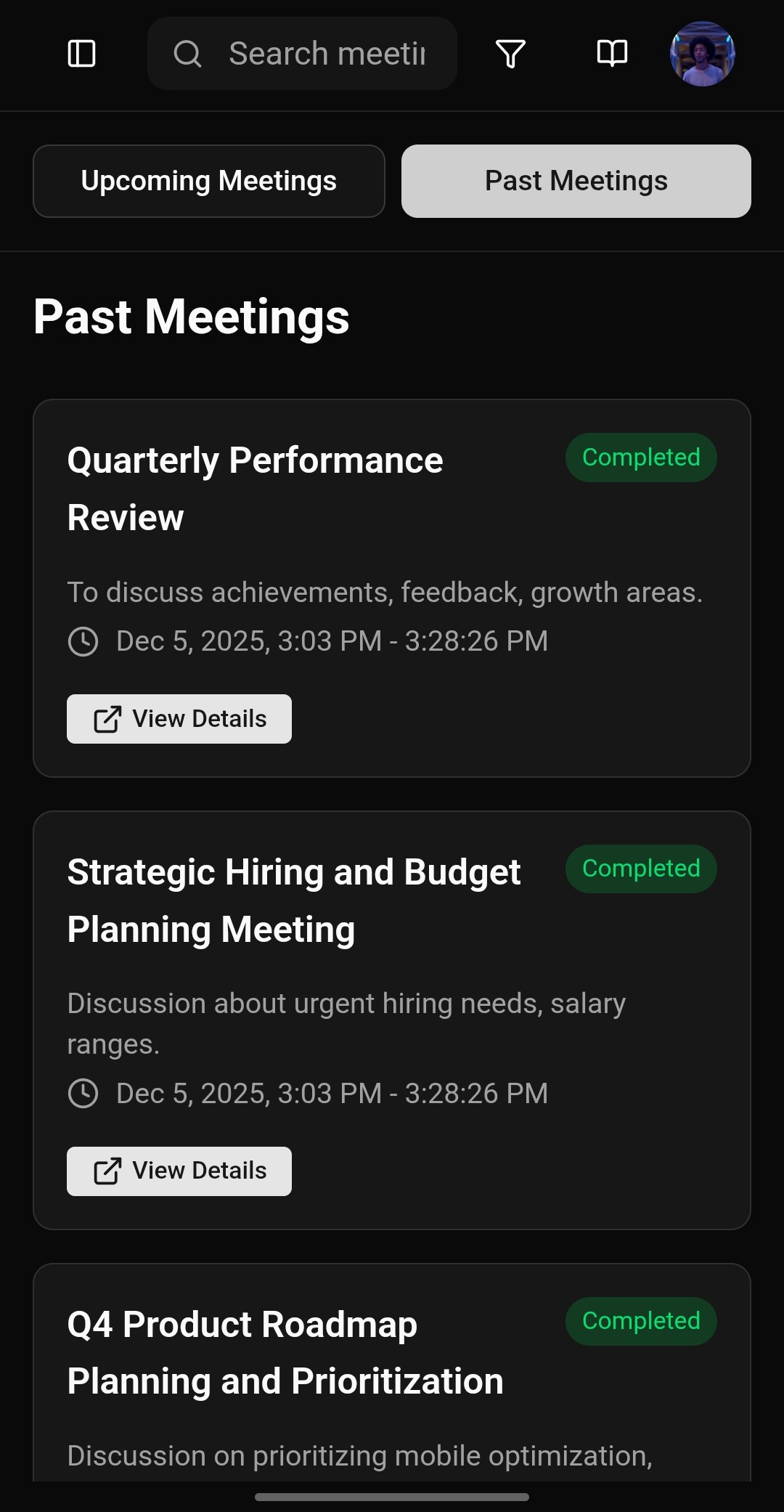
Task: Click the Past Meetings page heading
Action: [x=192, y=317]
